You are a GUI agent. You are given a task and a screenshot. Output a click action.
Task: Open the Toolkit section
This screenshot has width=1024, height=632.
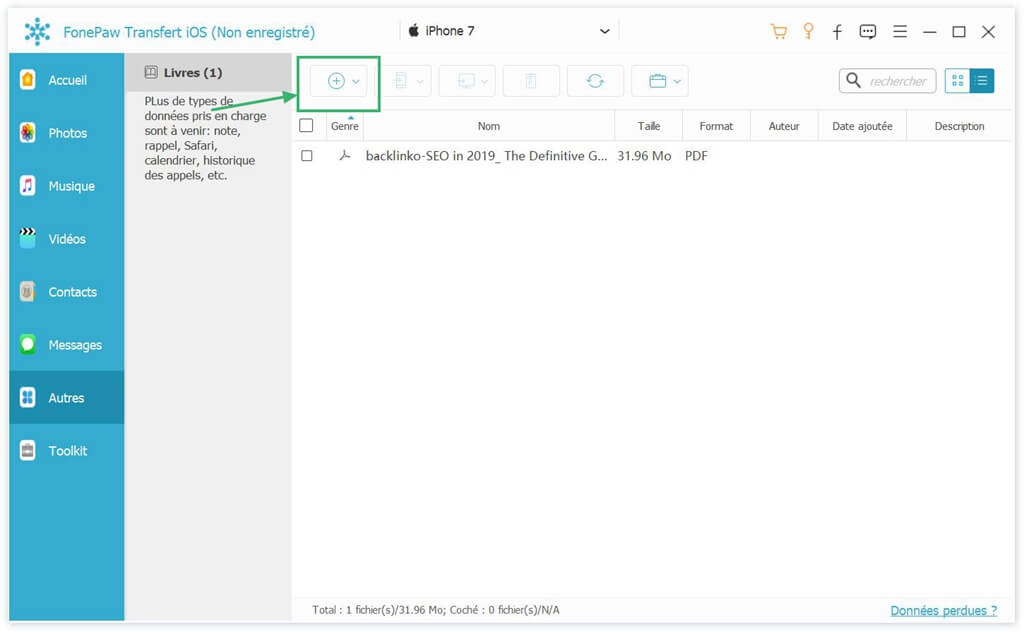pyautogui.click(x=66, y=450)
